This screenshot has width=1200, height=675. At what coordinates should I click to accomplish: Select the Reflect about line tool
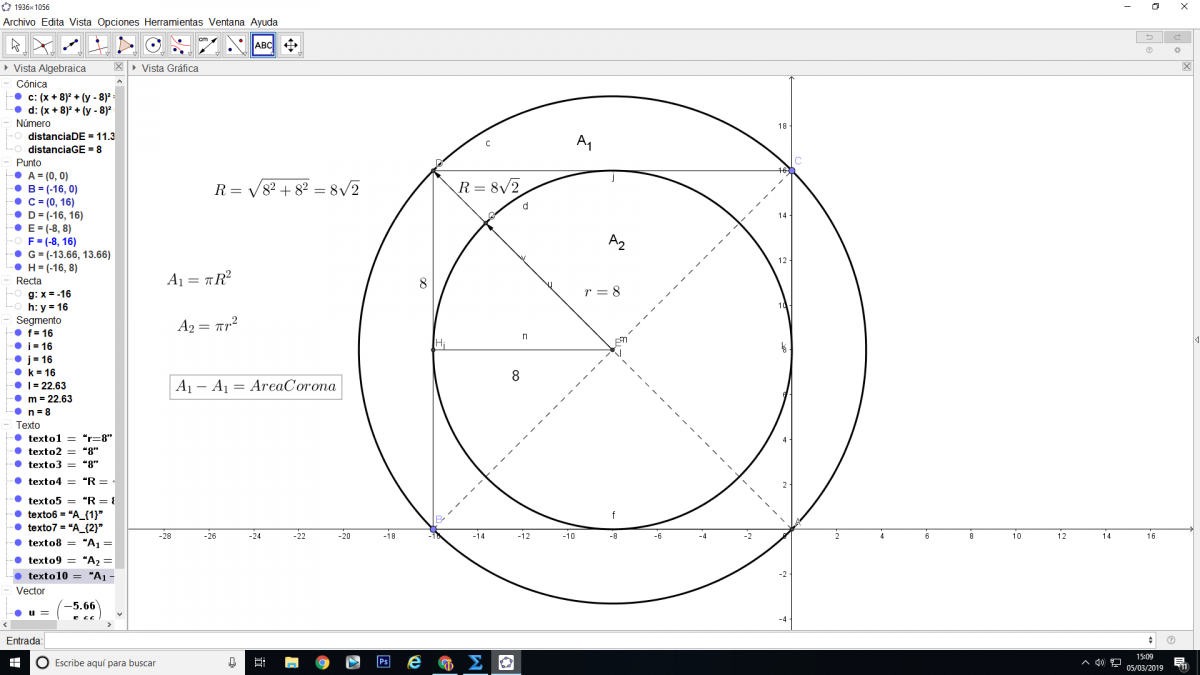[235, 45]
